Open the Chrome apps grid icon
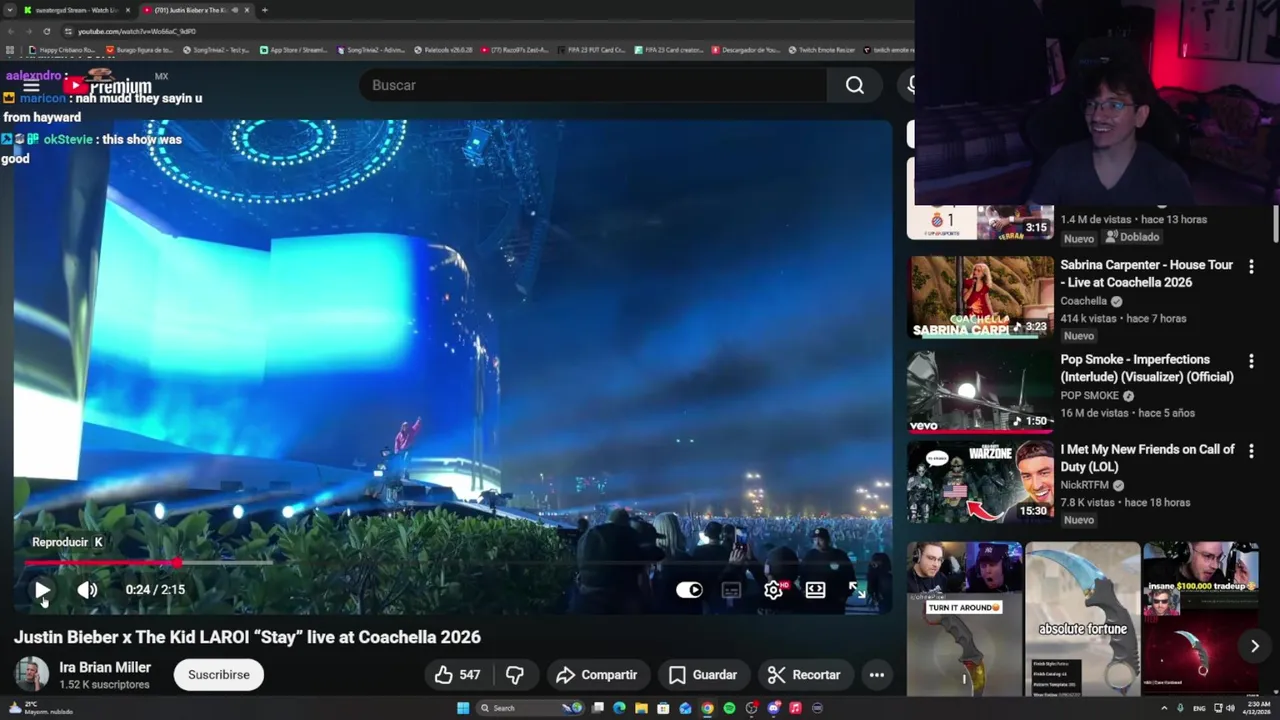Image resolution: width=1280 pixels, height=720 pixels. point(10,49)
